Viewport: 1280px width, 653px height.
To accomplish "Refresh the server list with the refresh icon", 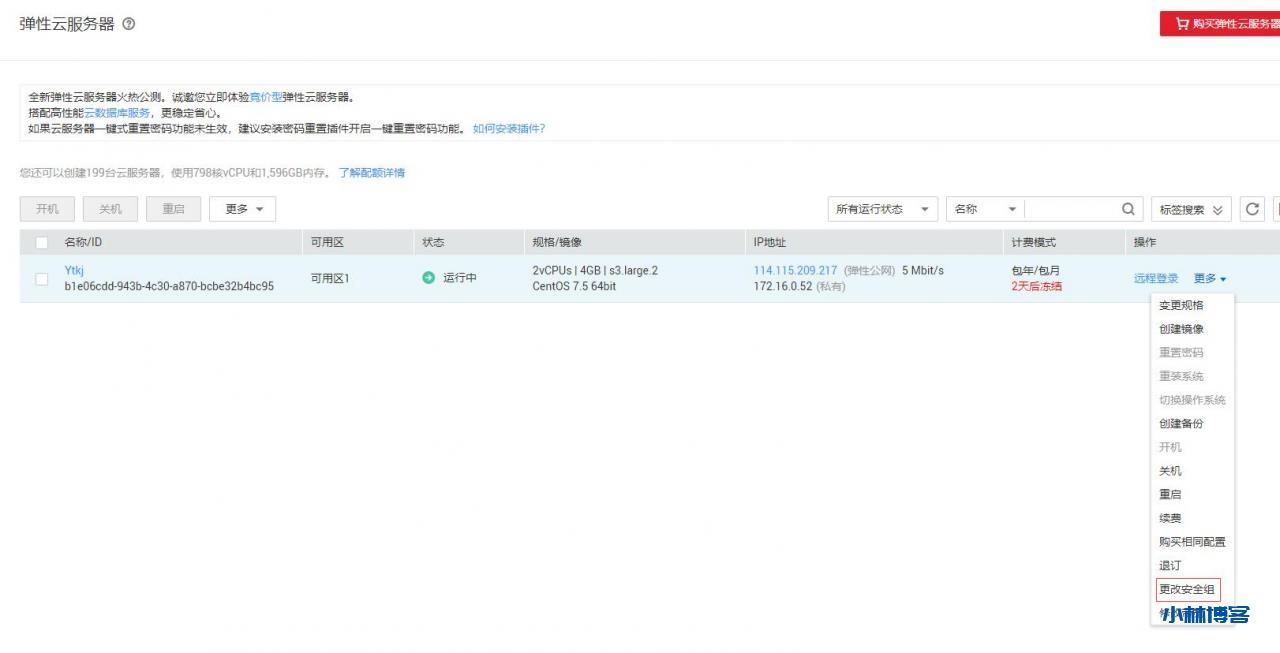I will [x=1251, y=209].
